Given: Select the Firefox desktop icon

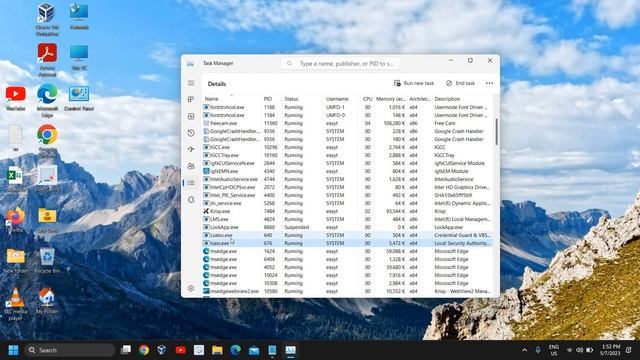Looking at the screenshot, I should [16, 220].
